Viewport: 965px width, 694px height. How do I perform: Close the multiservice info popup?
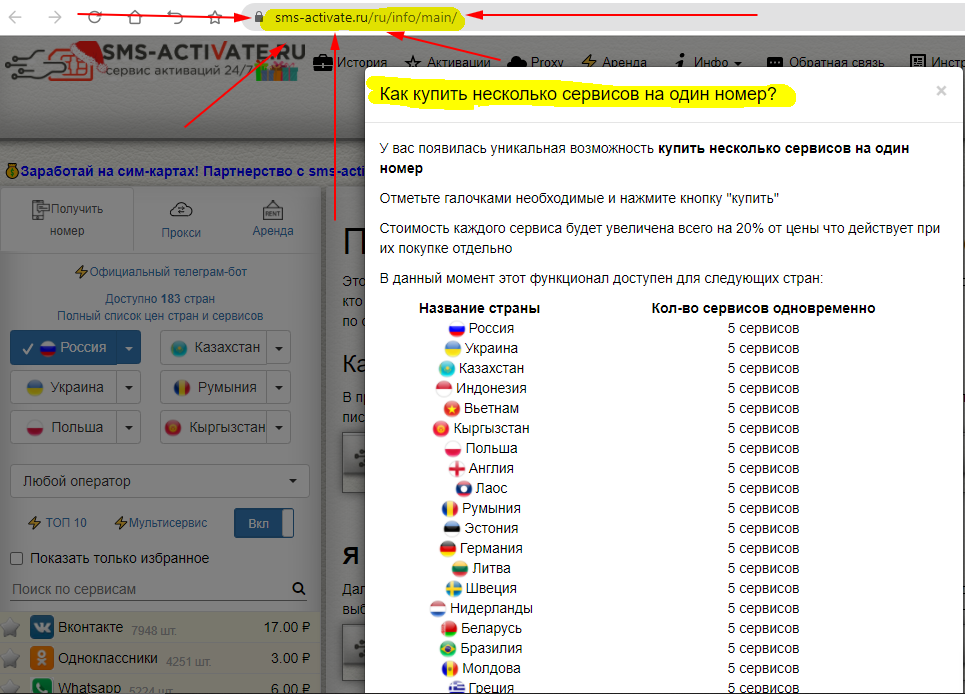coord(941,91)
